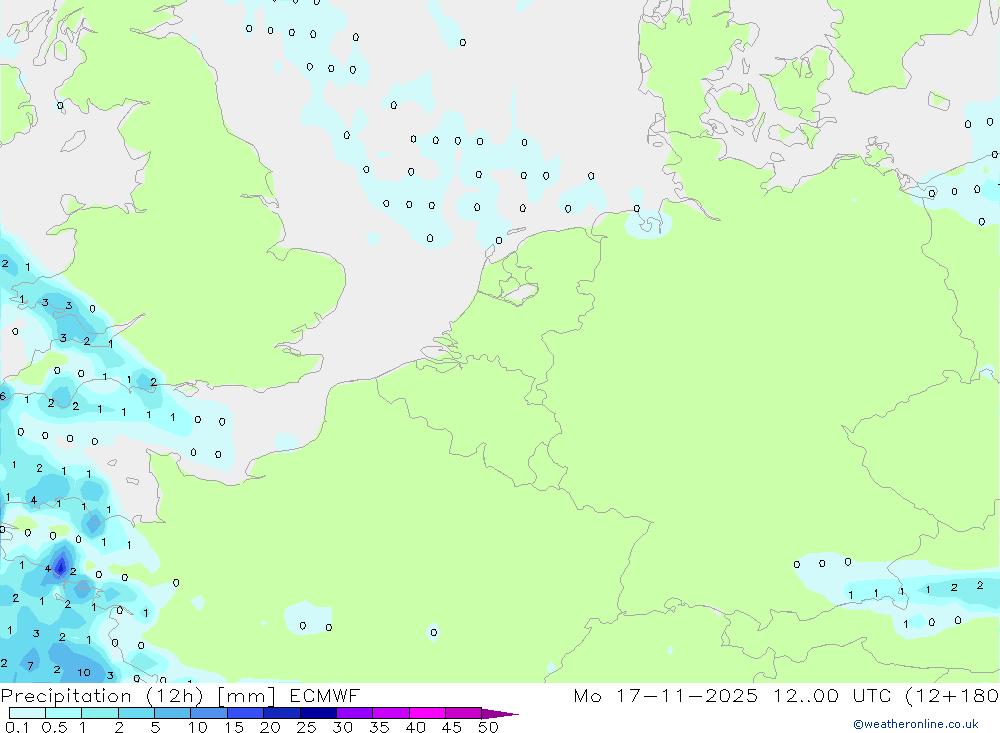Click the legend scale label "25"

click(x=306, y=727)
